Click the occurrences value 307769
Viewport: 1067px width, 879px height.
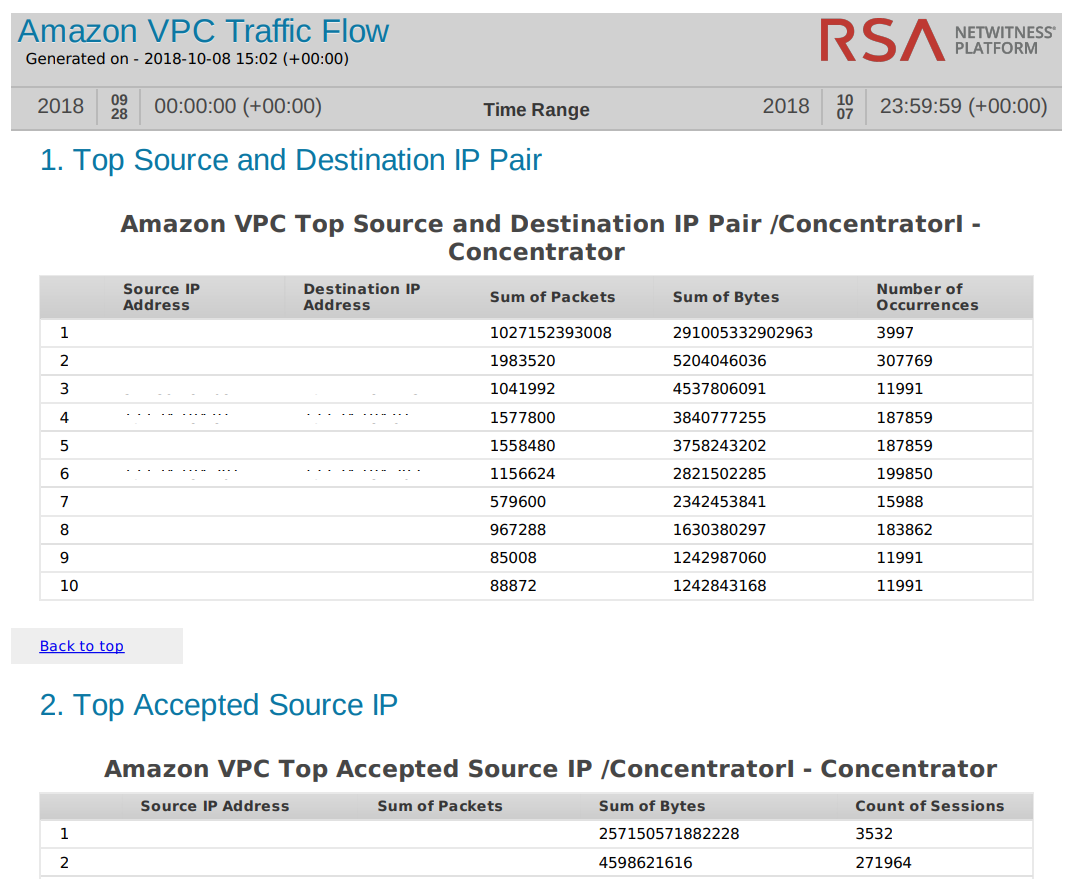click(x=904, y=361)
